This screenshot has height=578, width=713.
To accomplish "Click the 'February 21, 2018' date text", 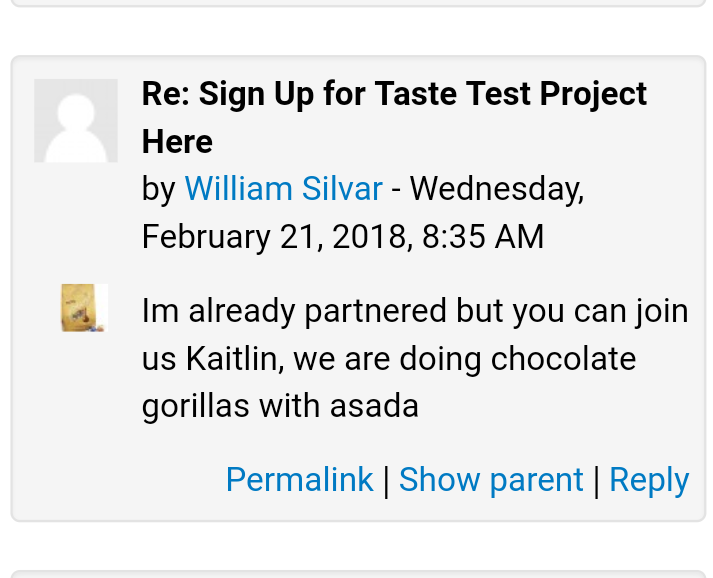I will coord(277,236).
